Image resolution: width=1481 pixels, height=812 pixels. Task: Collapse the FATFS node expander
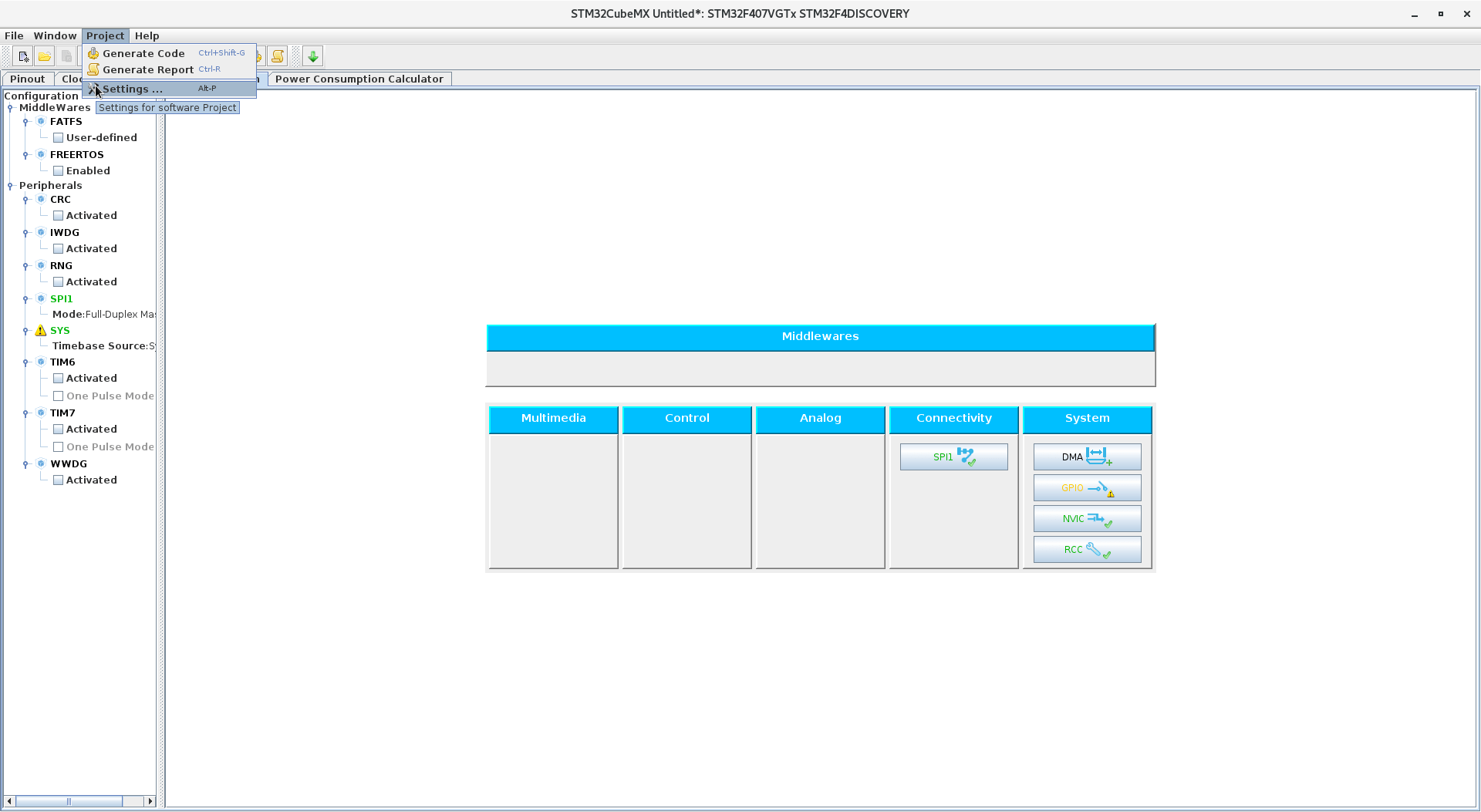pos(25,122)
